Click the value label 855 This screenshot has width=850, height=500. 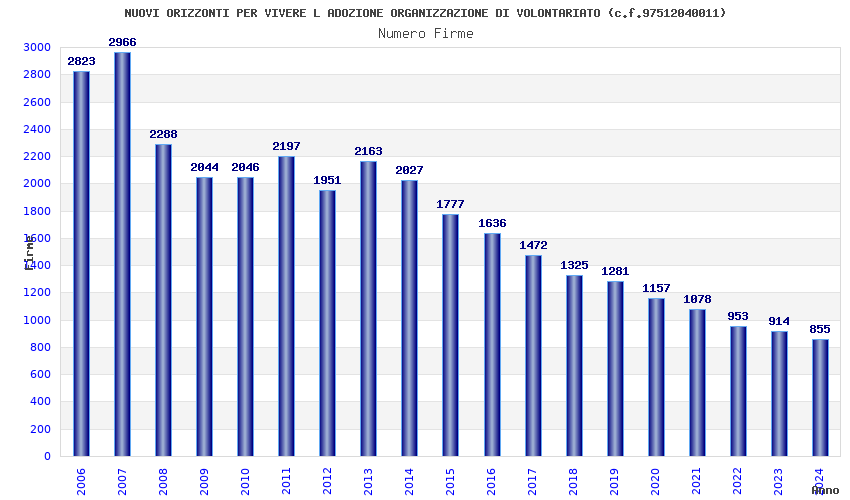click(820, 330)
